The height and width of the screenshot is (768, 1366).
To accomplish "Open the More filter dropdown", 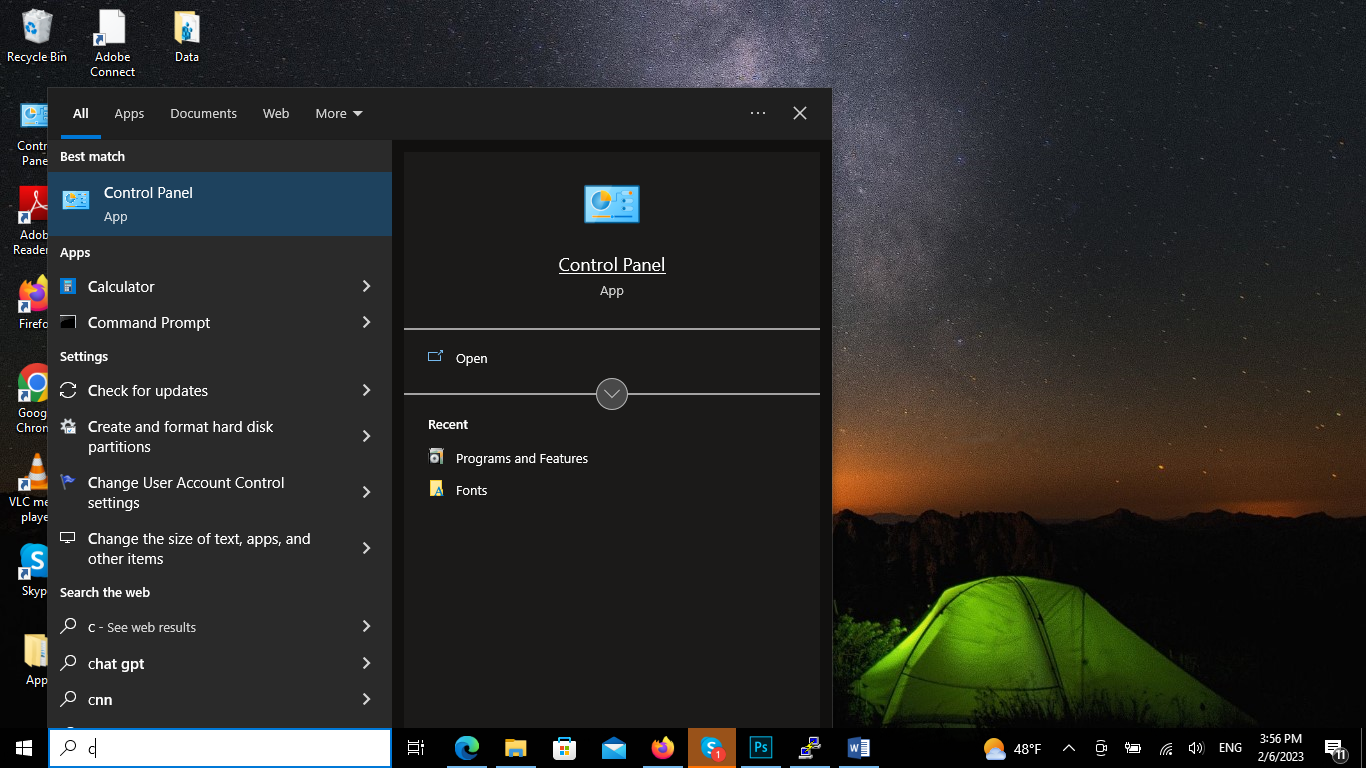I will click(x=339, y=113).
